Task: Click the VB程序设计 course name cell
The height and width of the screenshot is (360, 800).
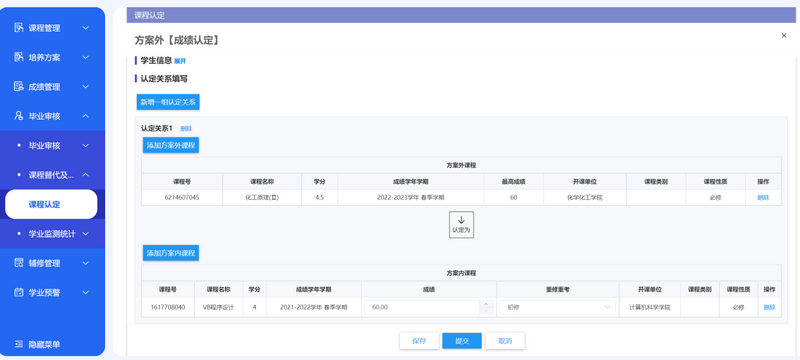Action: click(218, 307)
